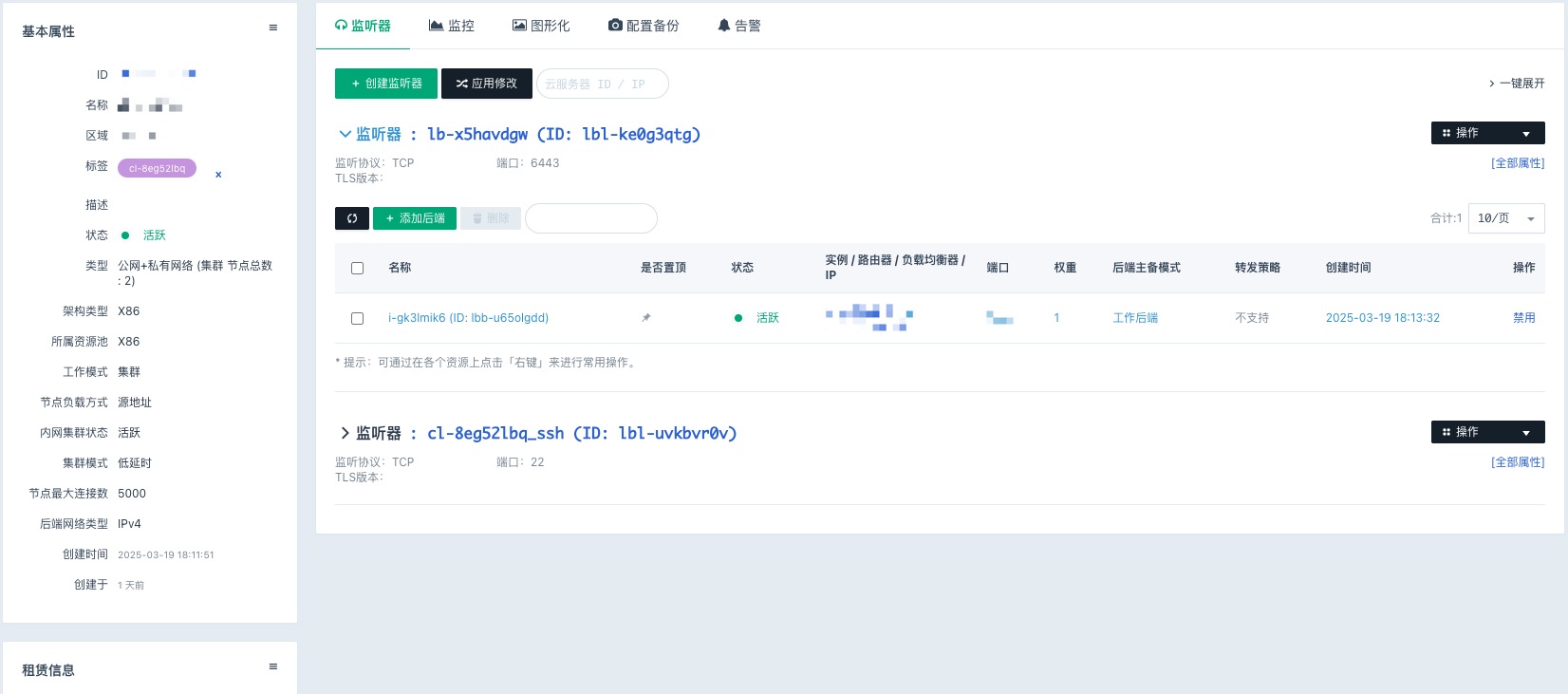
Task: Select all backends header checkbox
Action: click(358, 269)
